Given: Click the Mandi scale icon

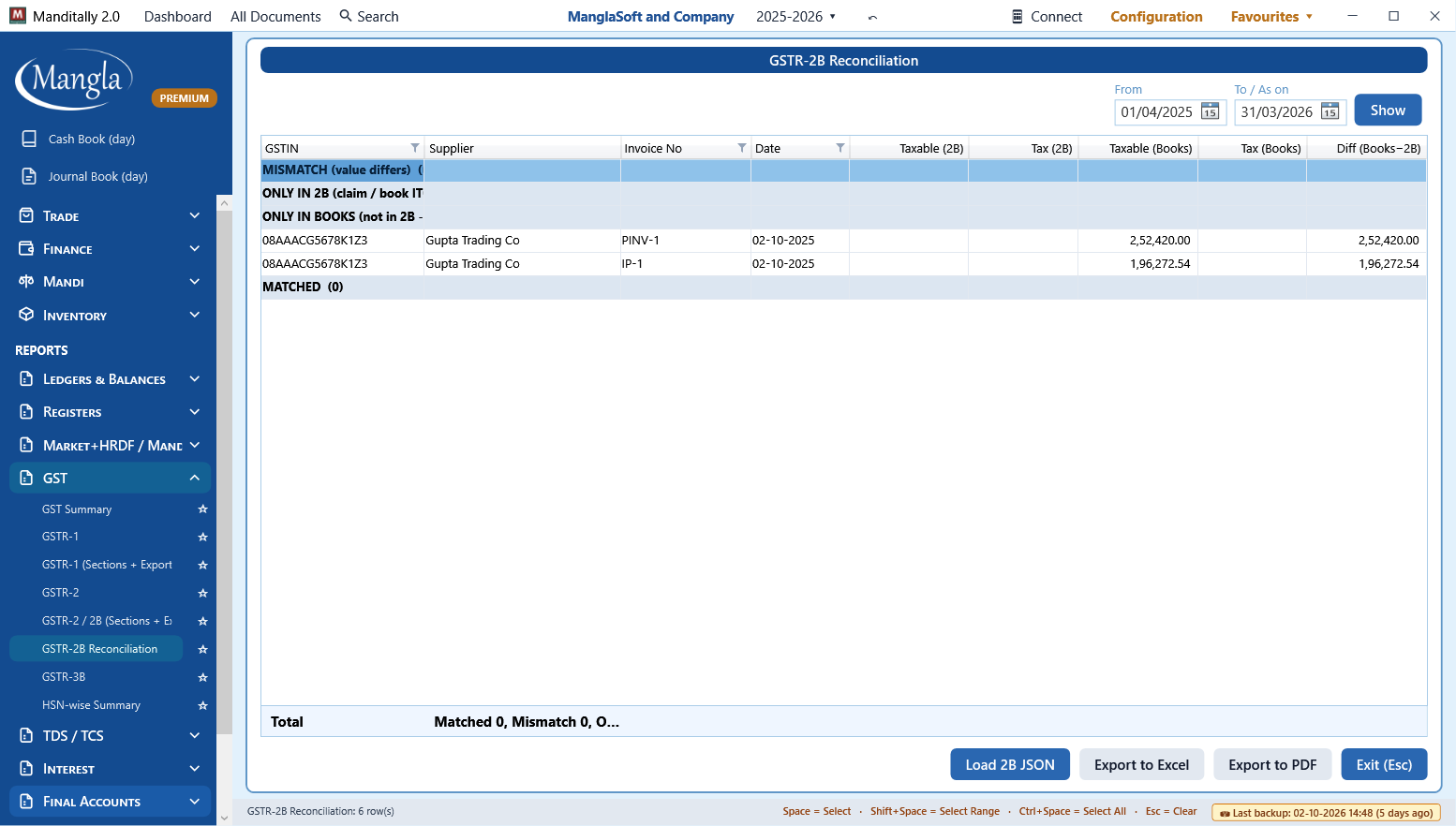Looking at the screenshot, I should tap(26, 281).
